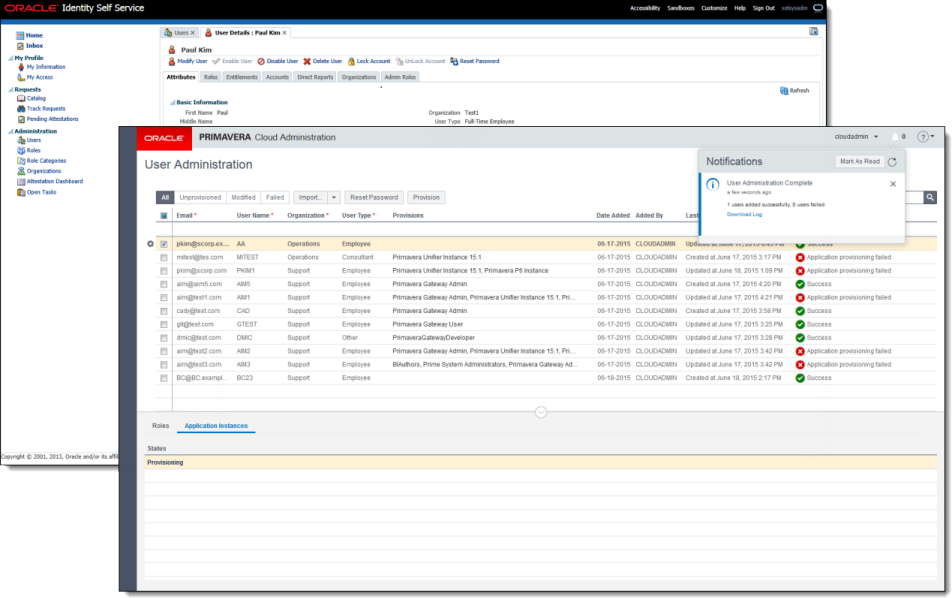Dismiss the User Administration Complete notification

(x=893, y=184)
